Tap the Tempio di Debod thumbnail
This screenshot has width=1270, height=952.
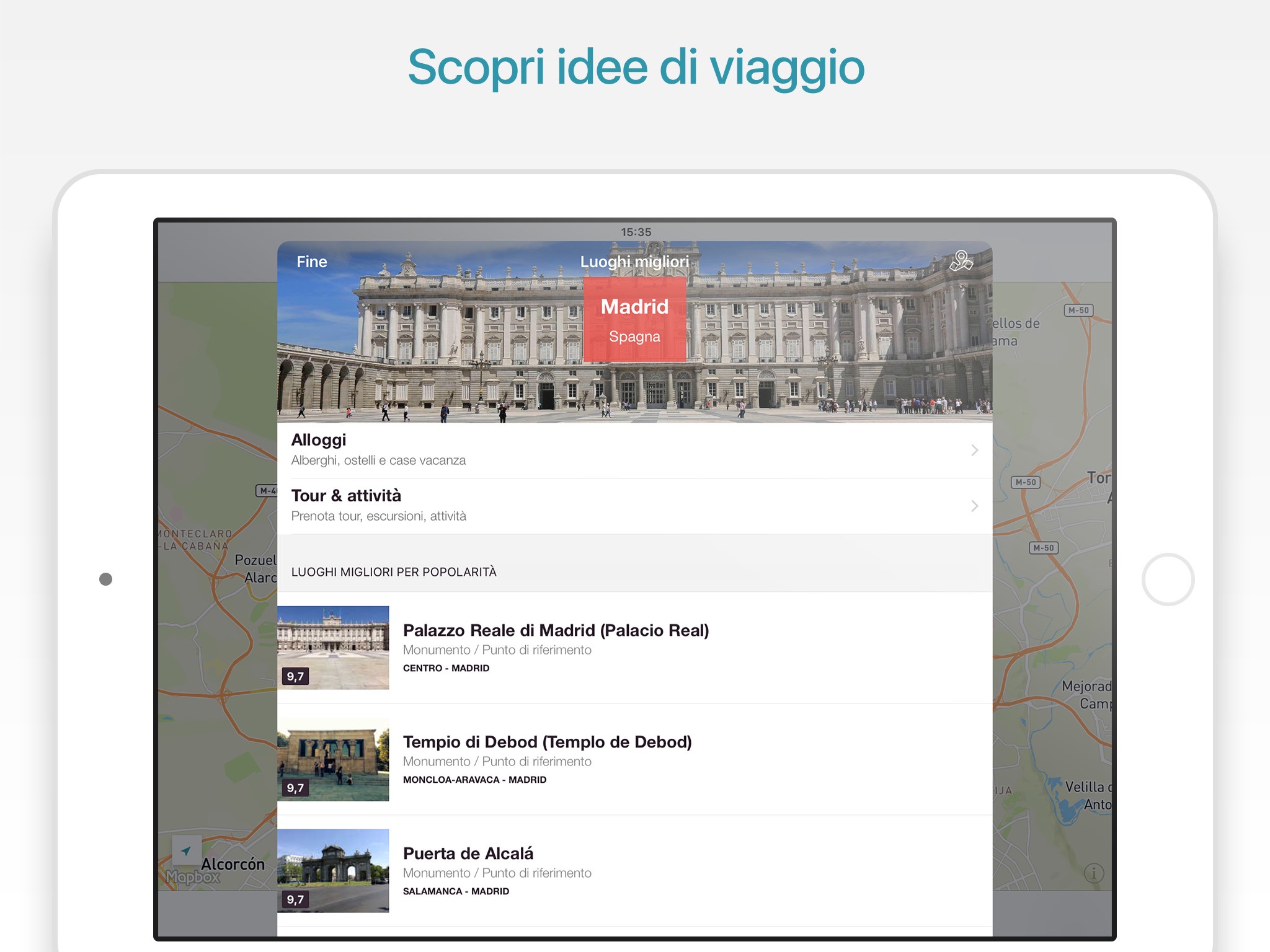(x=333, y=759)
